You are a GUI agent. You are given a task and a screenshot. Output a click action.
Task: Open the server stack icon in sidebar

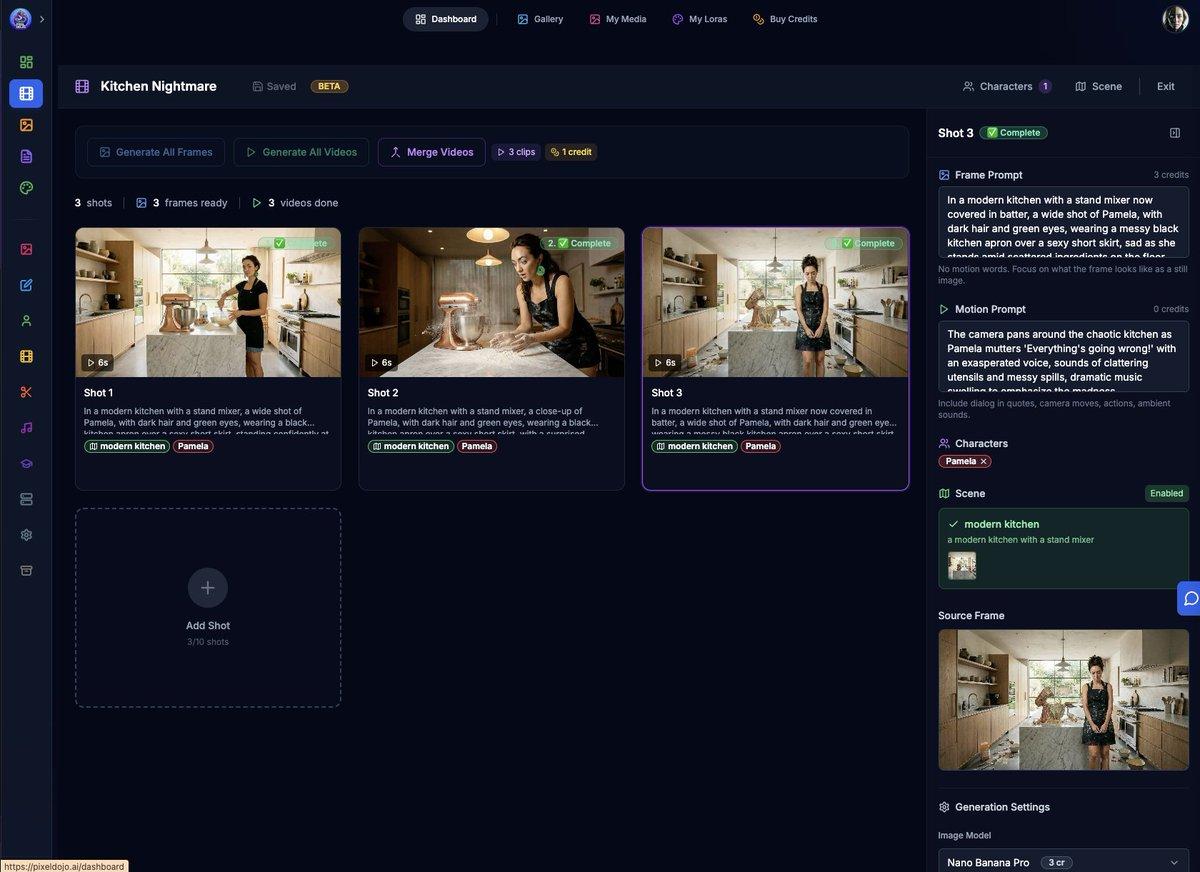pos(26,499)
